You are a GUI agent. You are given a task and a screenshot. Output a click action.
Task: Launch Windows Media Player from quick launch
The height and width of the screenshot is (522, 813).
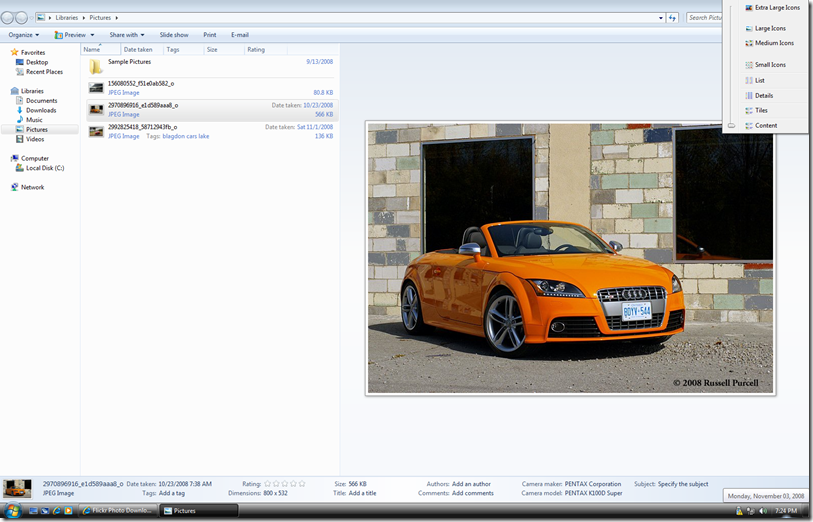click(68, 511)
